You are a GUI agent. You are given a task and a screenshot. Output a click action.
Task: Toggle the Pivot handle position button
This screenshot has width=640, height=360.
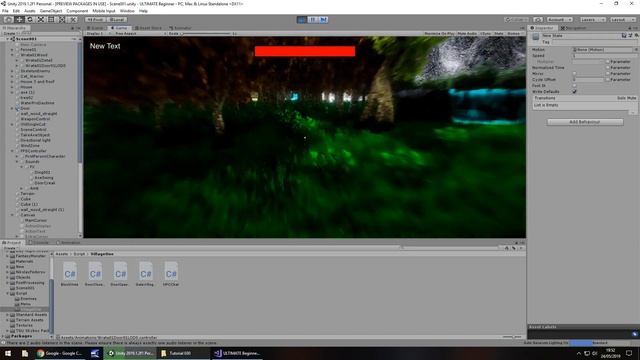(x=95, y=20)
